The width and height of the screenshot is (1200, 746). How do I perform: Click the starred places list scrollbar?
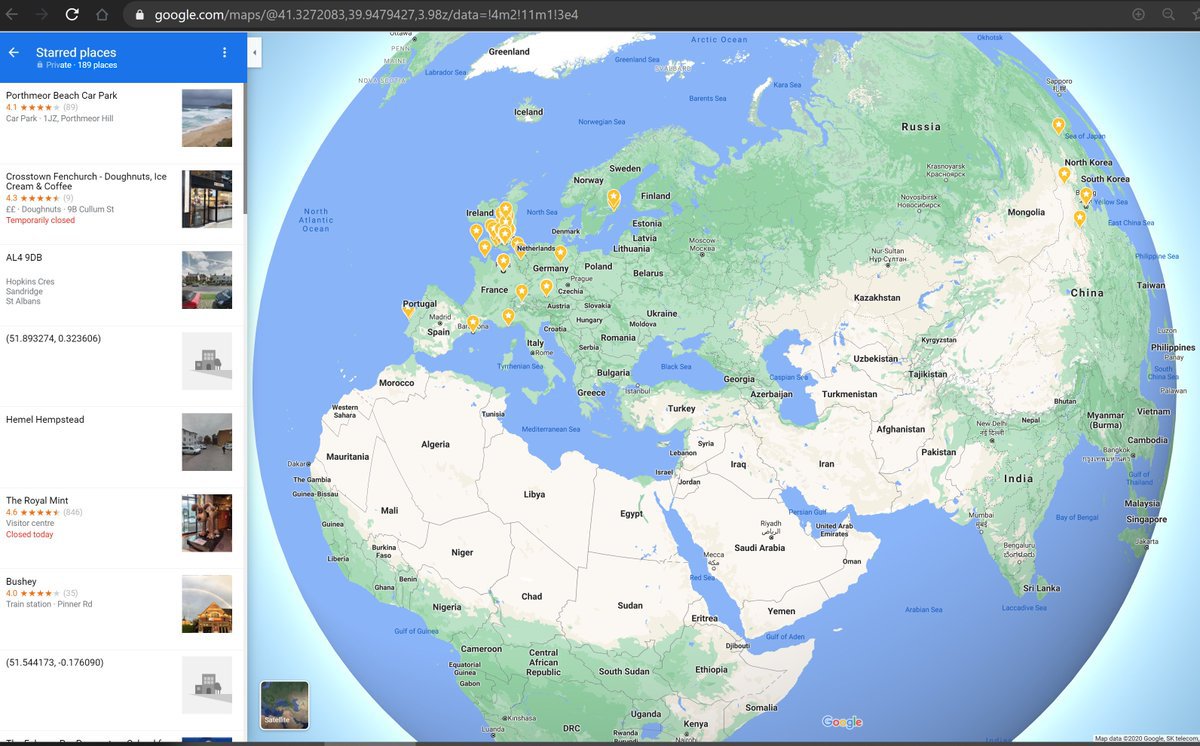point(243,150)
